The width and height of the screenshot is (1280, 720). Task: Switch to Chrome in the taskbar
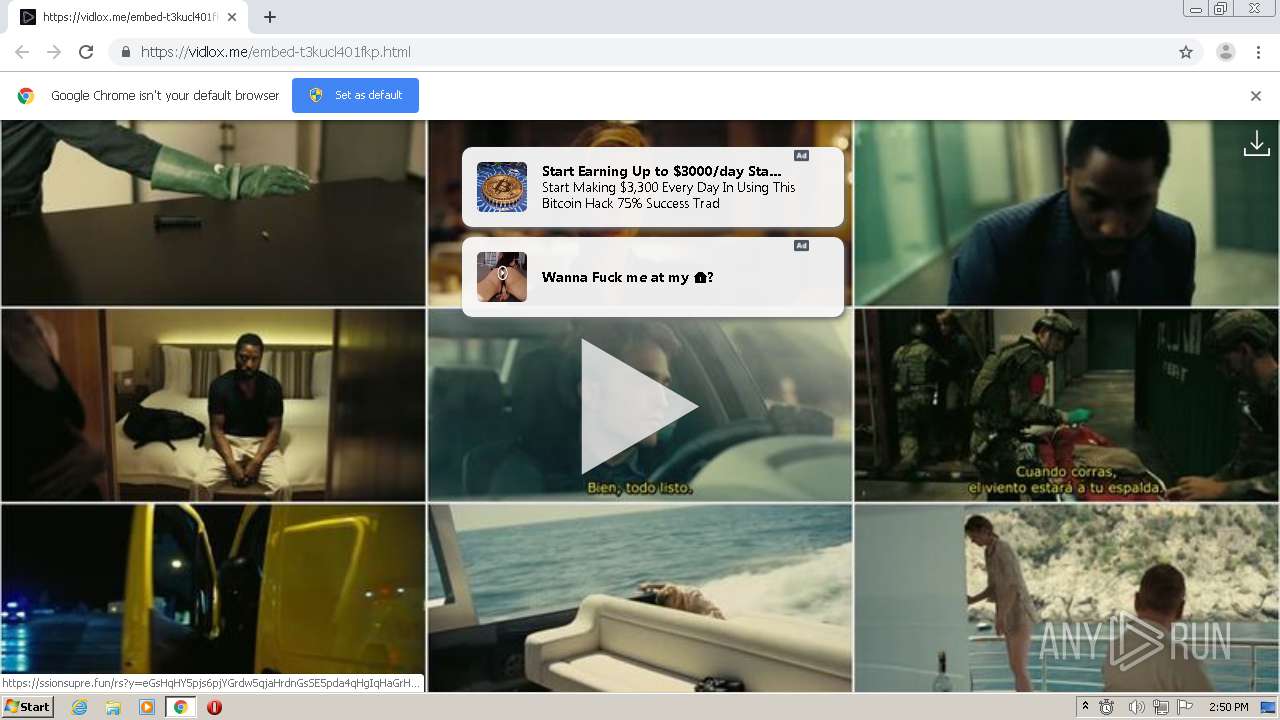pyautogui.click(x=180, y=707)
